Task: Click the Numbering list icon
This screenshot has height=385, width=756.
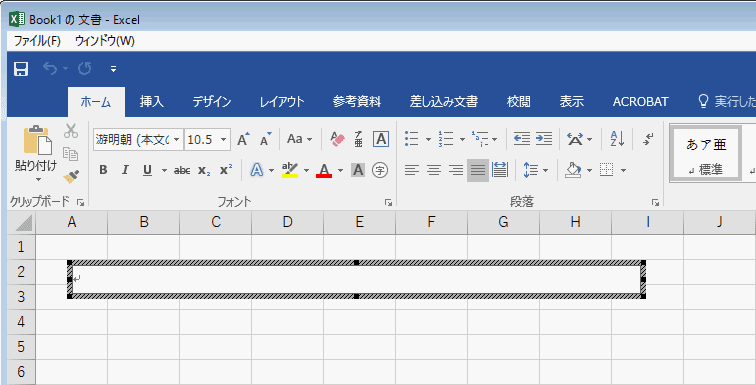Action: click(445, 139)
